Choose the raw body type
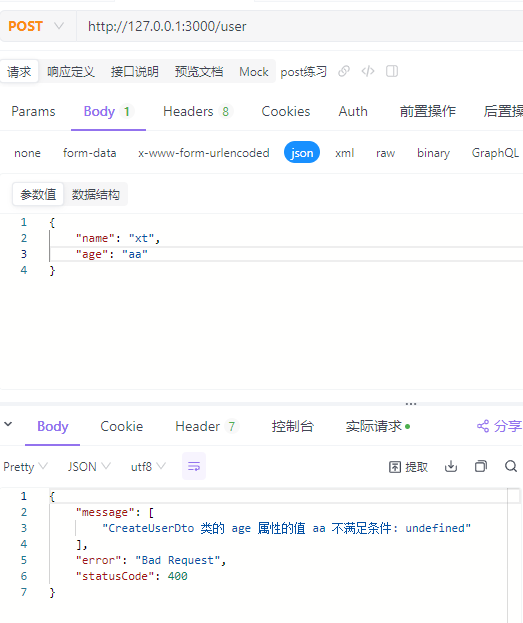The width and height of the screenshot is (523, 623). pyautogui.click(x=385, y=153)
